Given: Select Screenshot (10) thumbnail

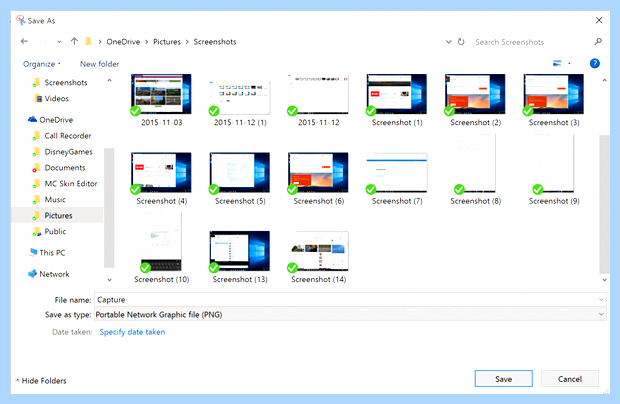Looking at the screenshot, I should (161, 242).
